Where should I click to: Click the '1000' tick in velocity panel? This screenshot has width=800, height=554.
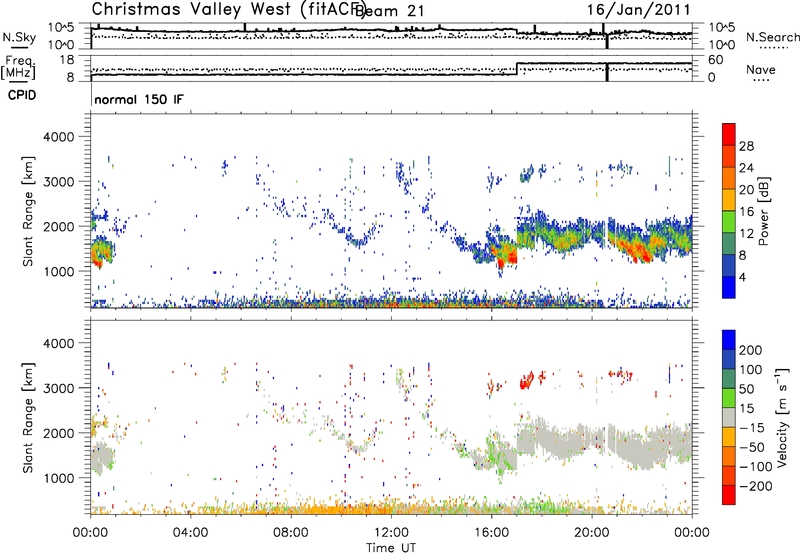coord(58,478)
